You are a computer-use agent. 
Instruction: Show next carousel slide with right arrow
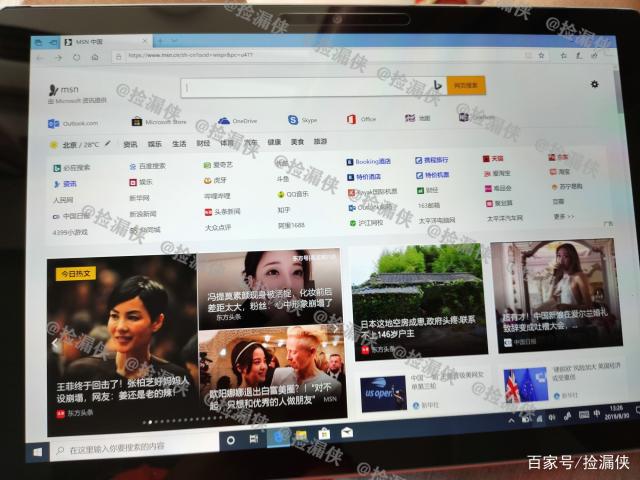336,328
